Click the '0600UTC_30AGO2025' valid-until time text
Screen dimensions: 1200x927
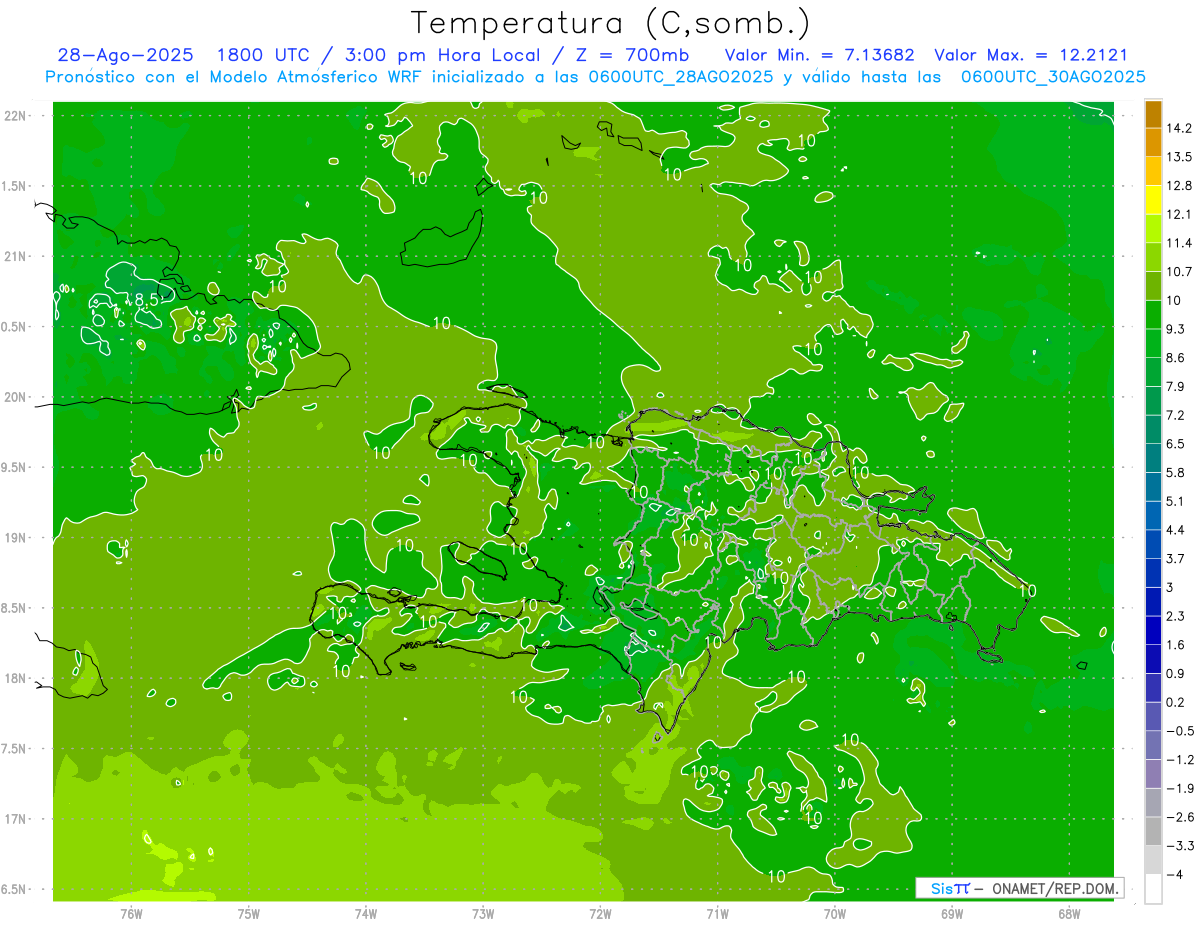tap(1053, 77)
